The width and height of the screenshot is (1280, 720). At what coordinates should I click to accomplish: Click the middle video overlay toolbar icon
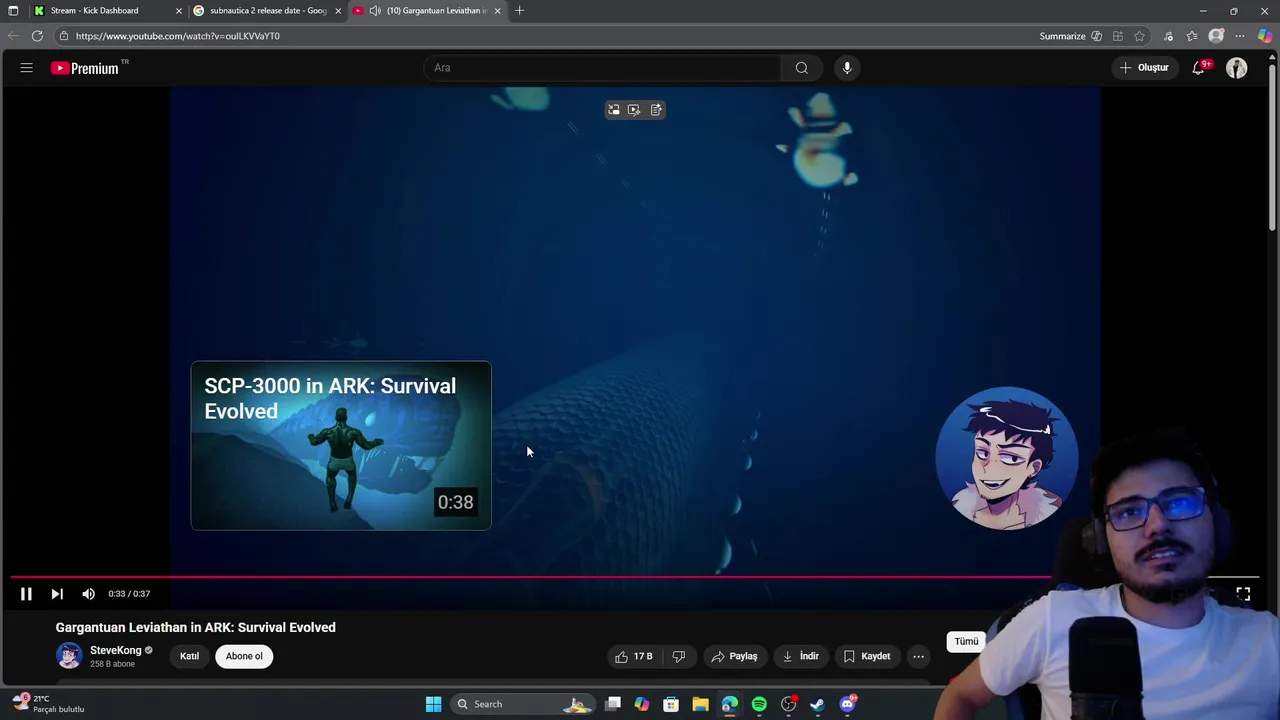pos(634,110)
